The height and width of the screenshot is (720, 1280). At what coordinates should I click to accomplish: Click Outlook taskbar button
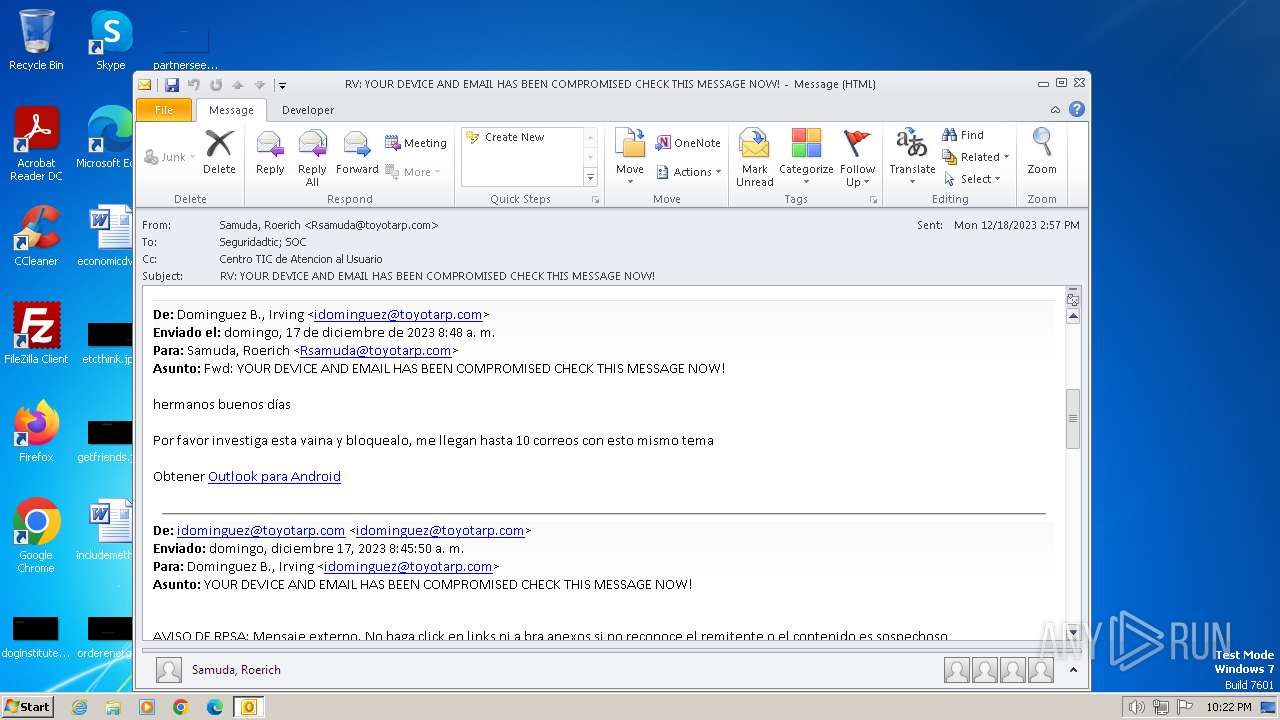[248, 707]
